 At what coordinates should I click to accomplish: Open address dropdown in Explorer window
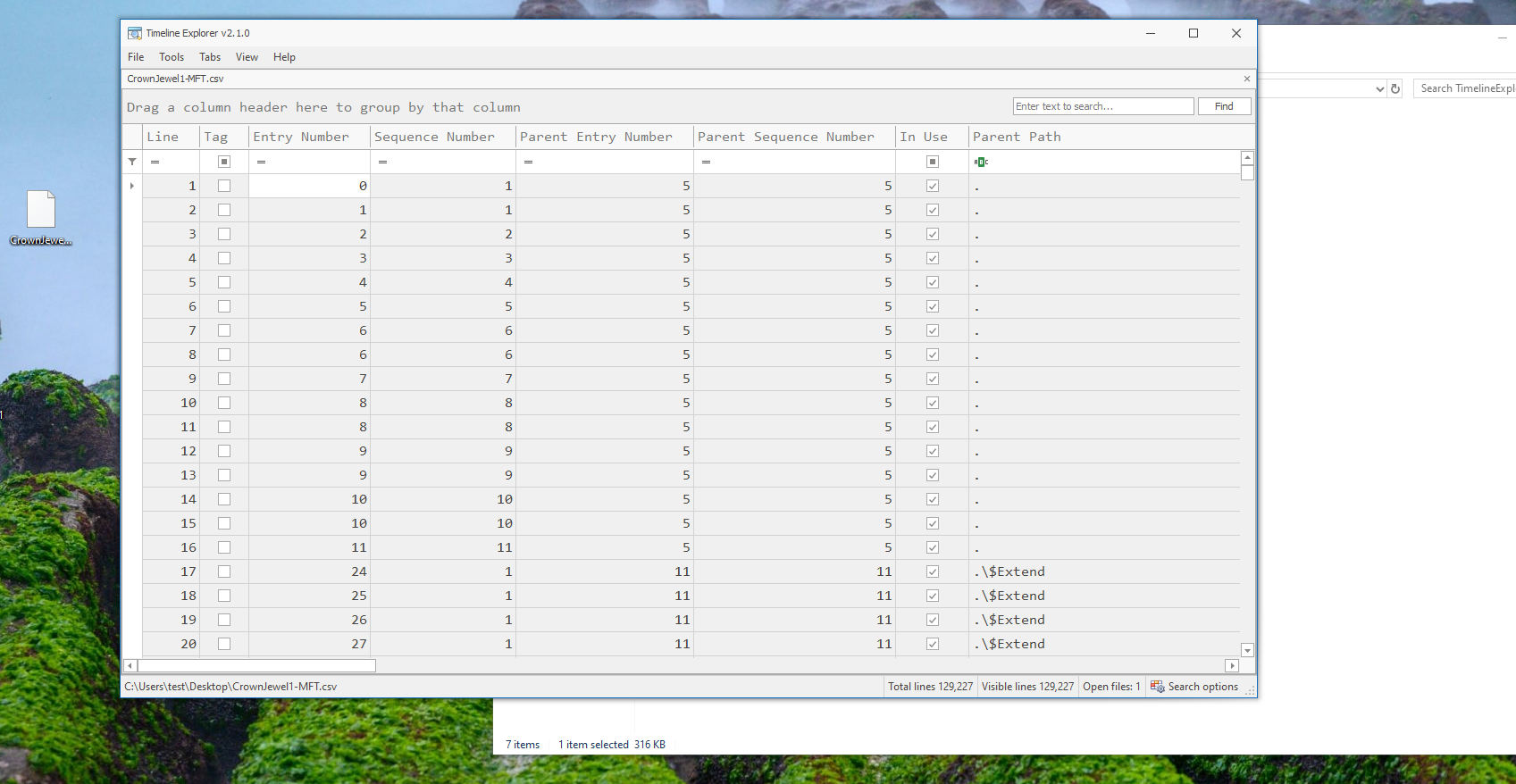1380,88
